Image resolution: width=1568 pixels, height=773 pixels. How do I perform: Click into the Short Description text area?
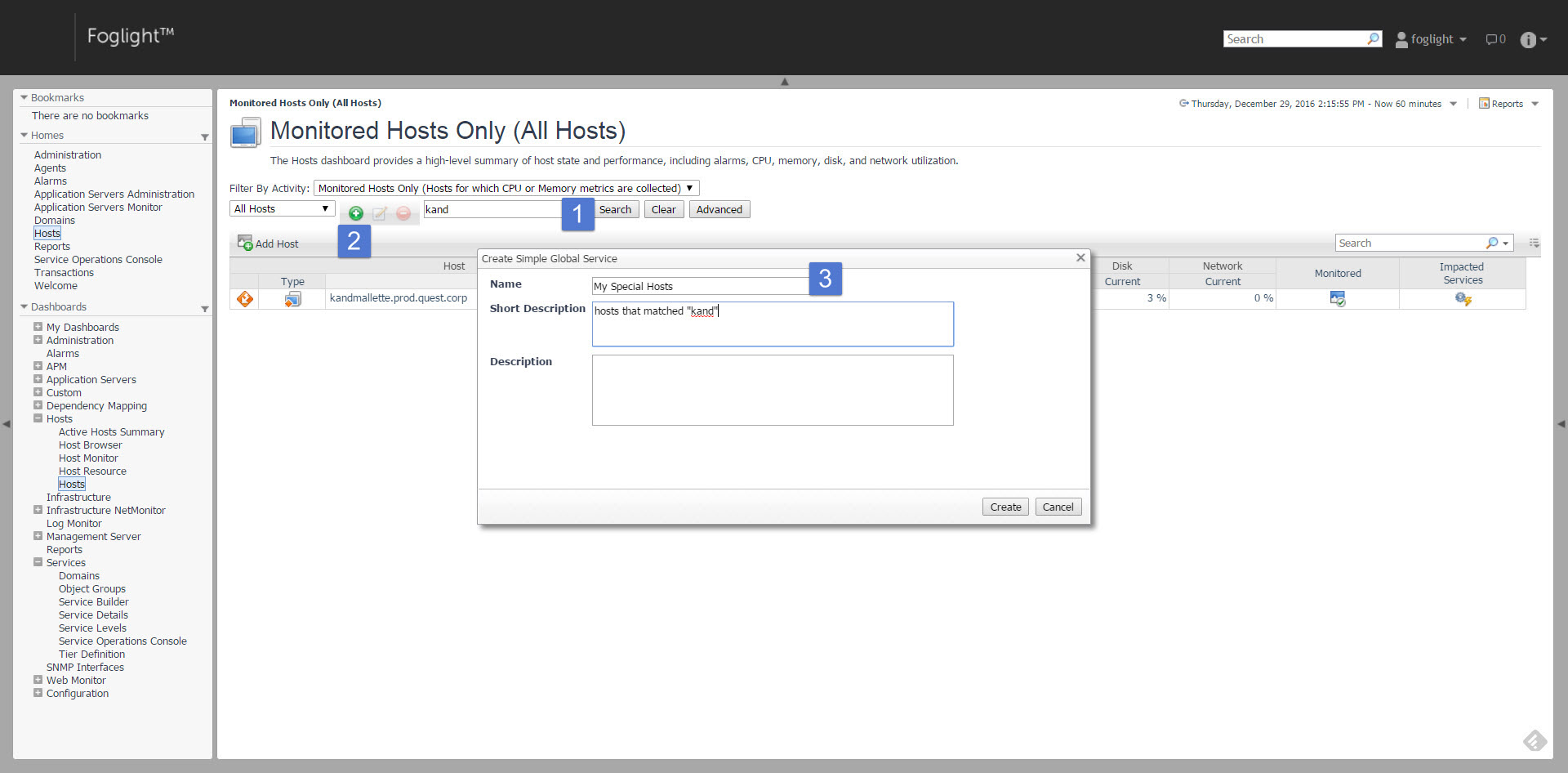click(773, 324)
